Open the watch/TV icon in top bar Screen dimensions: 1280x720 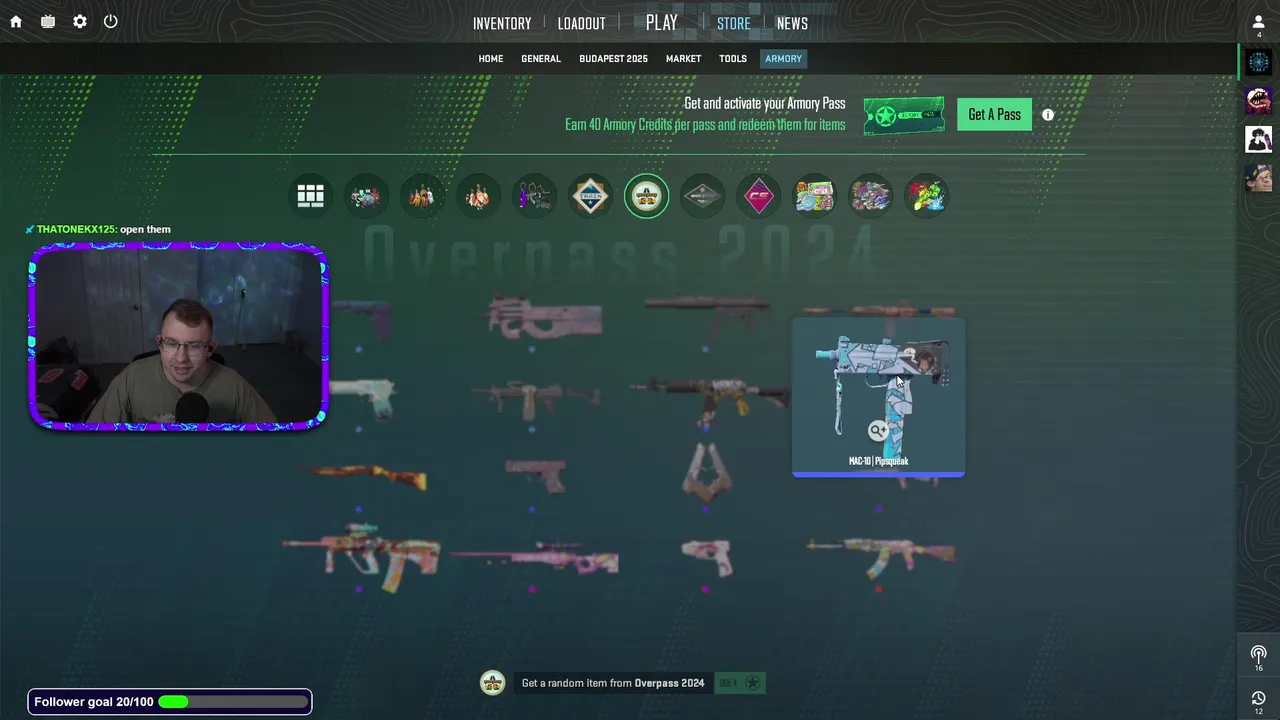point(48,22)
